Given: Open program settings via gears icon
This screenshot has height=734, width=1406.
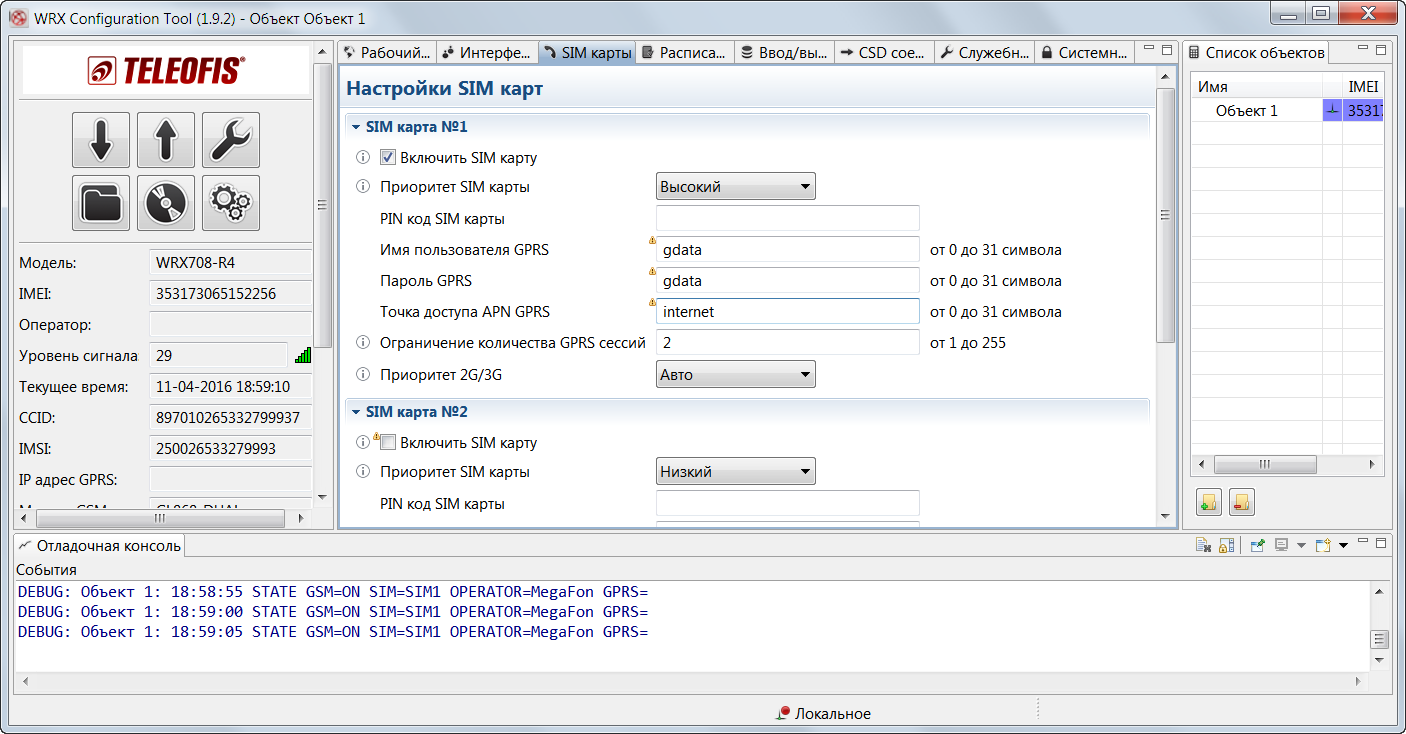Looking at the screenshot, I should 230,203.
